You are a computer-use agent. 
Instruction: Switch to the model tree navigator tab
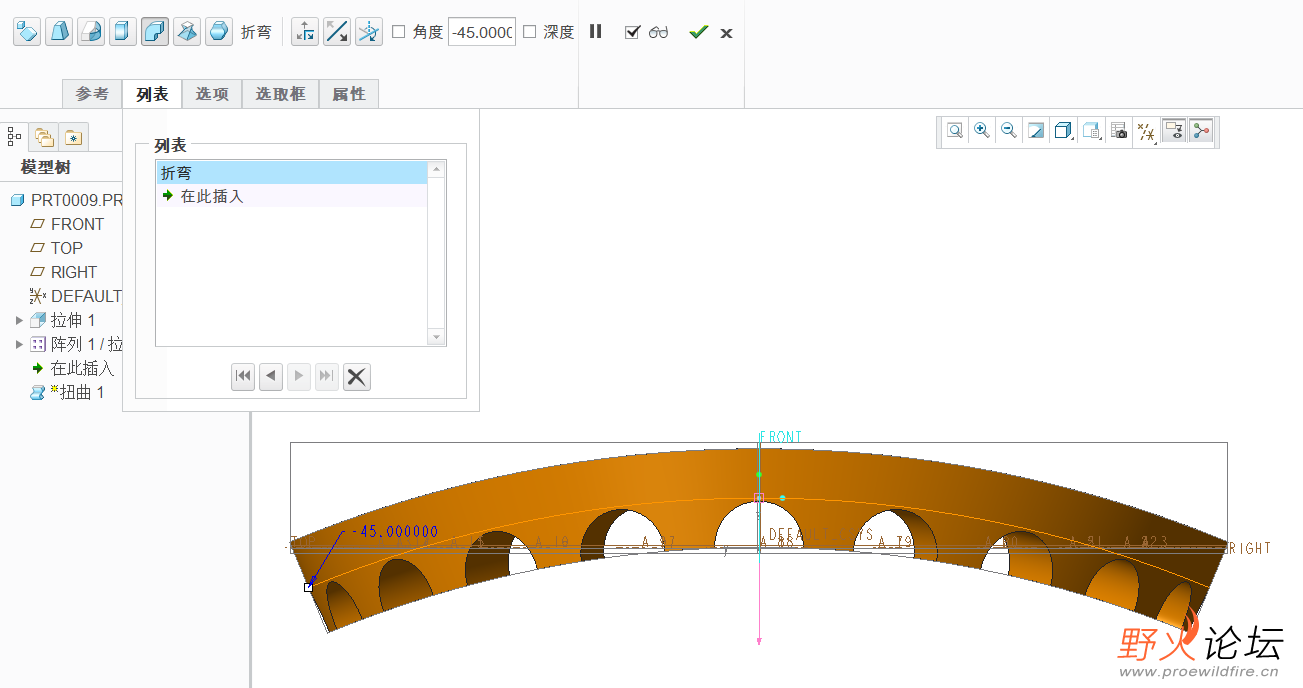click(x=15, y=137)
